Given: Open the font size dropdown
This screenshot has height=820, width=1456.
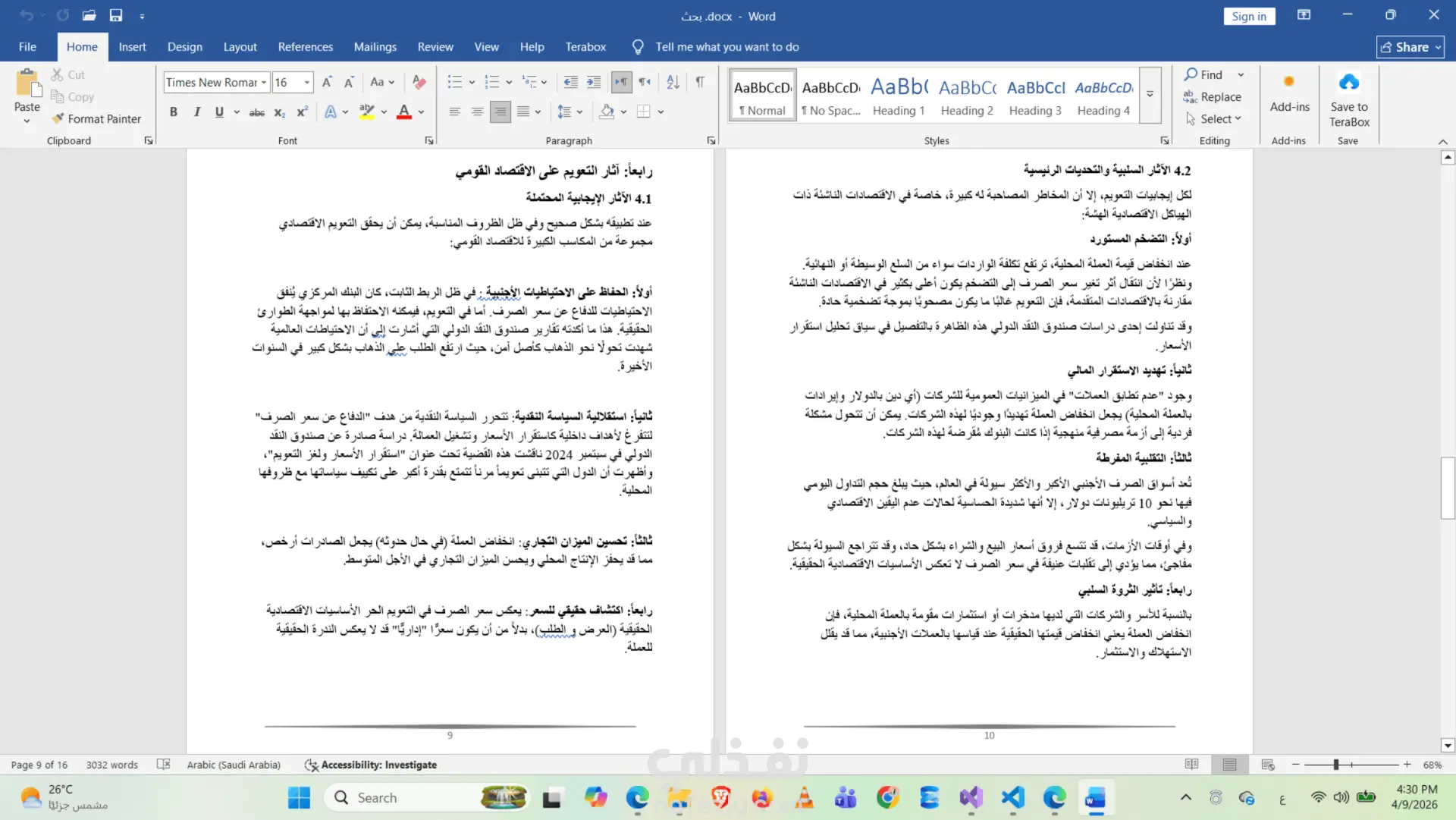Looking at the screenshot, I should click(307, 82).
